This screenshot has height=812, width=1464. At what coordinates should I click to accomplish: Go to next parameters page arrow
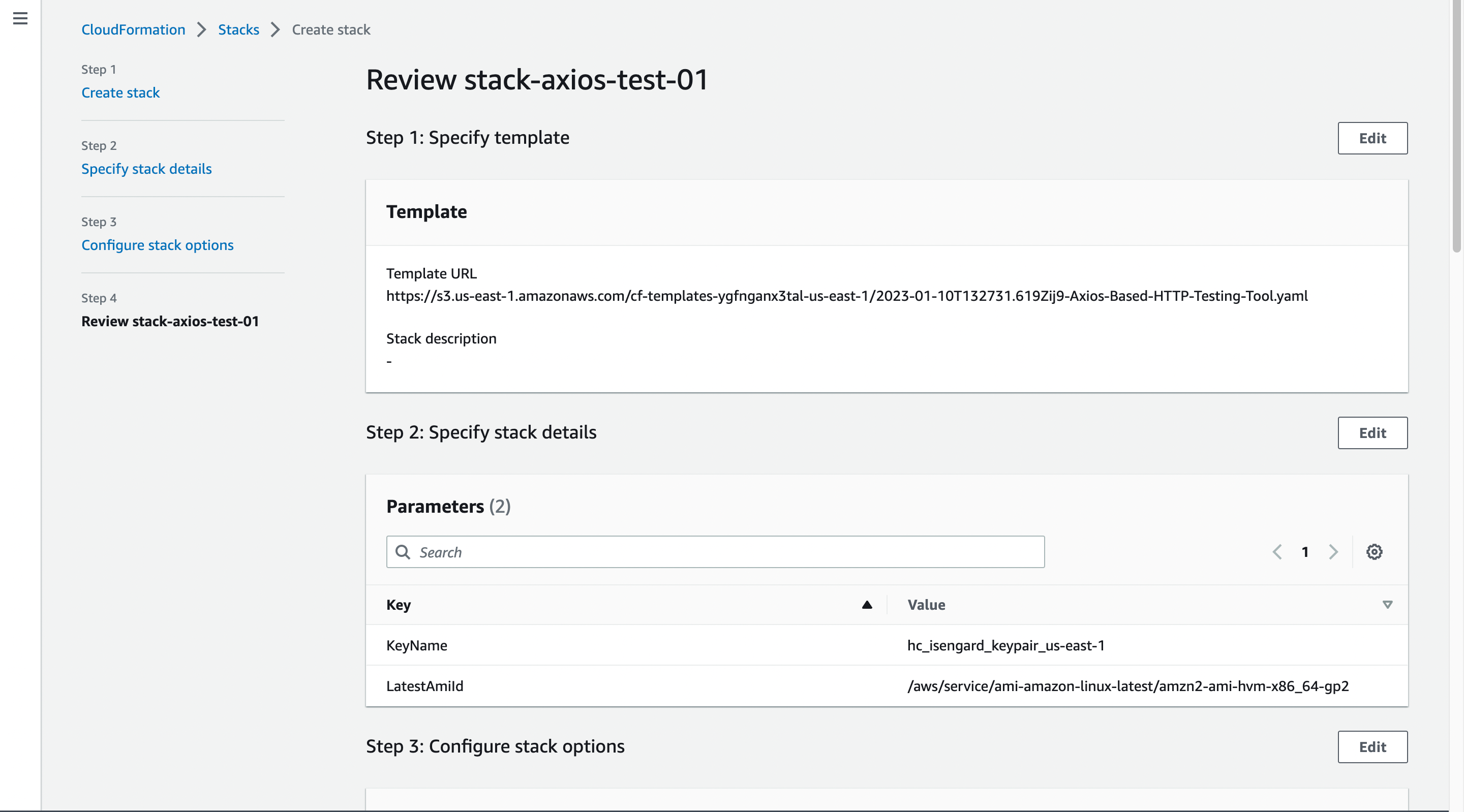point(1333,552)
